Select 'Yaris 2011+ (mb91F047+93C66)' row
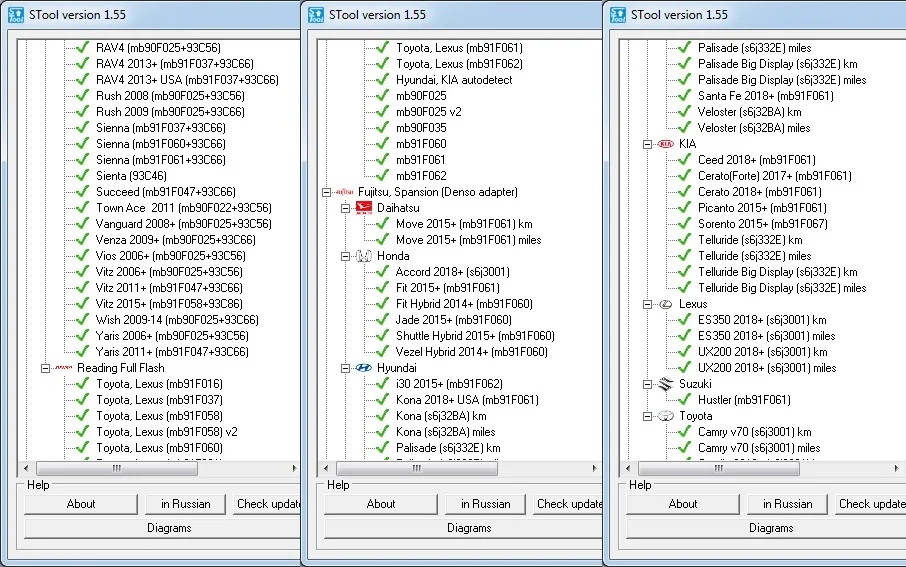906x567 pixels. [172, 352]
